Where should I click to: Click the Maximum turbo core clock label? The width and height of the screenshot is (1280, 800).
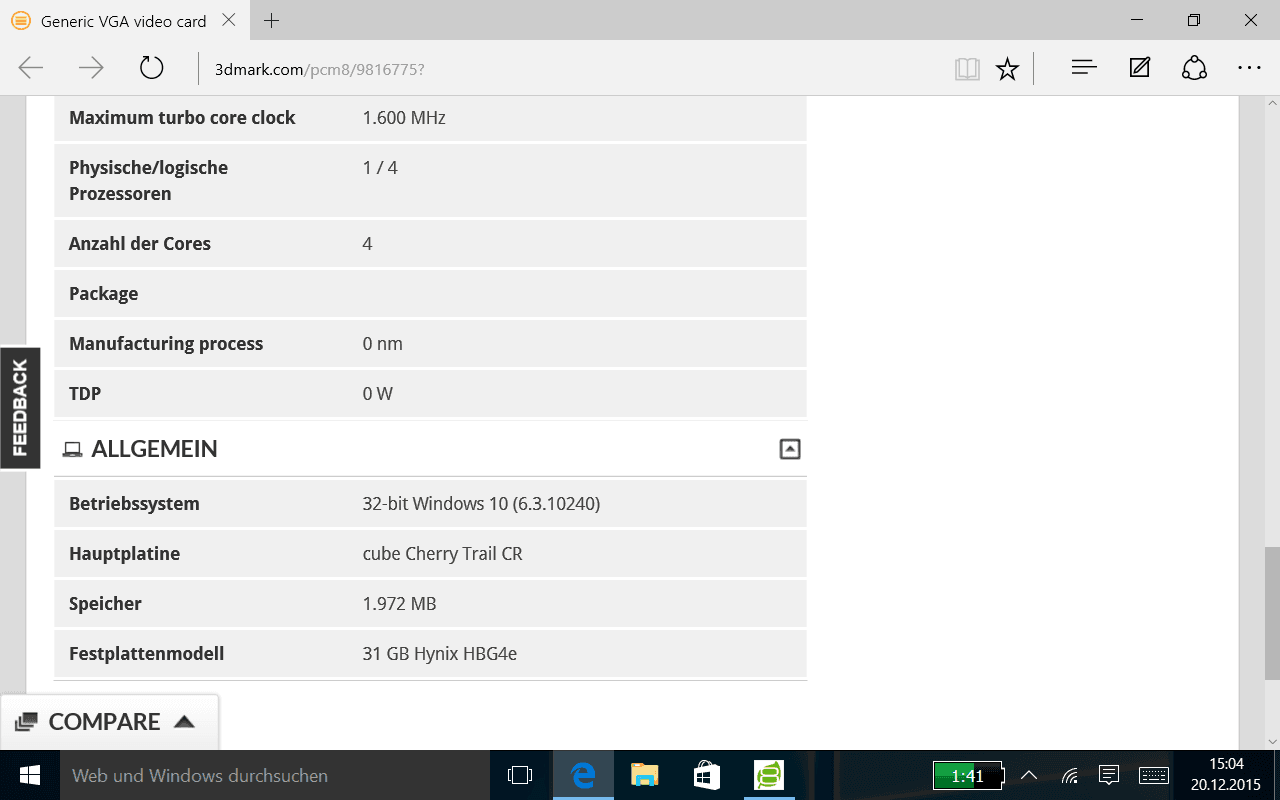tap(182, 118)
